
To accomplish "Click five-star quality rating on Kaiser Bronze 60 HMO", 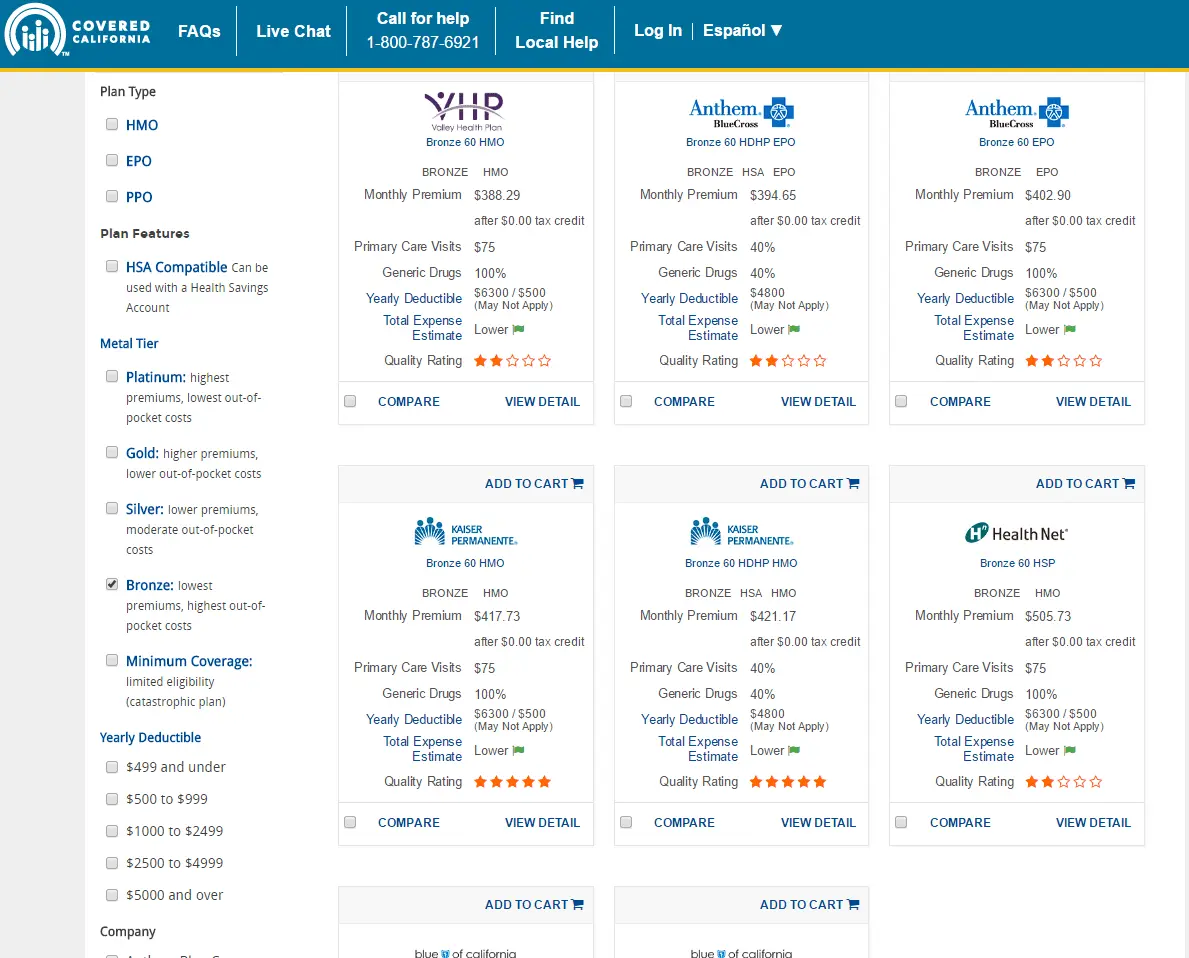I will (512, 782).
